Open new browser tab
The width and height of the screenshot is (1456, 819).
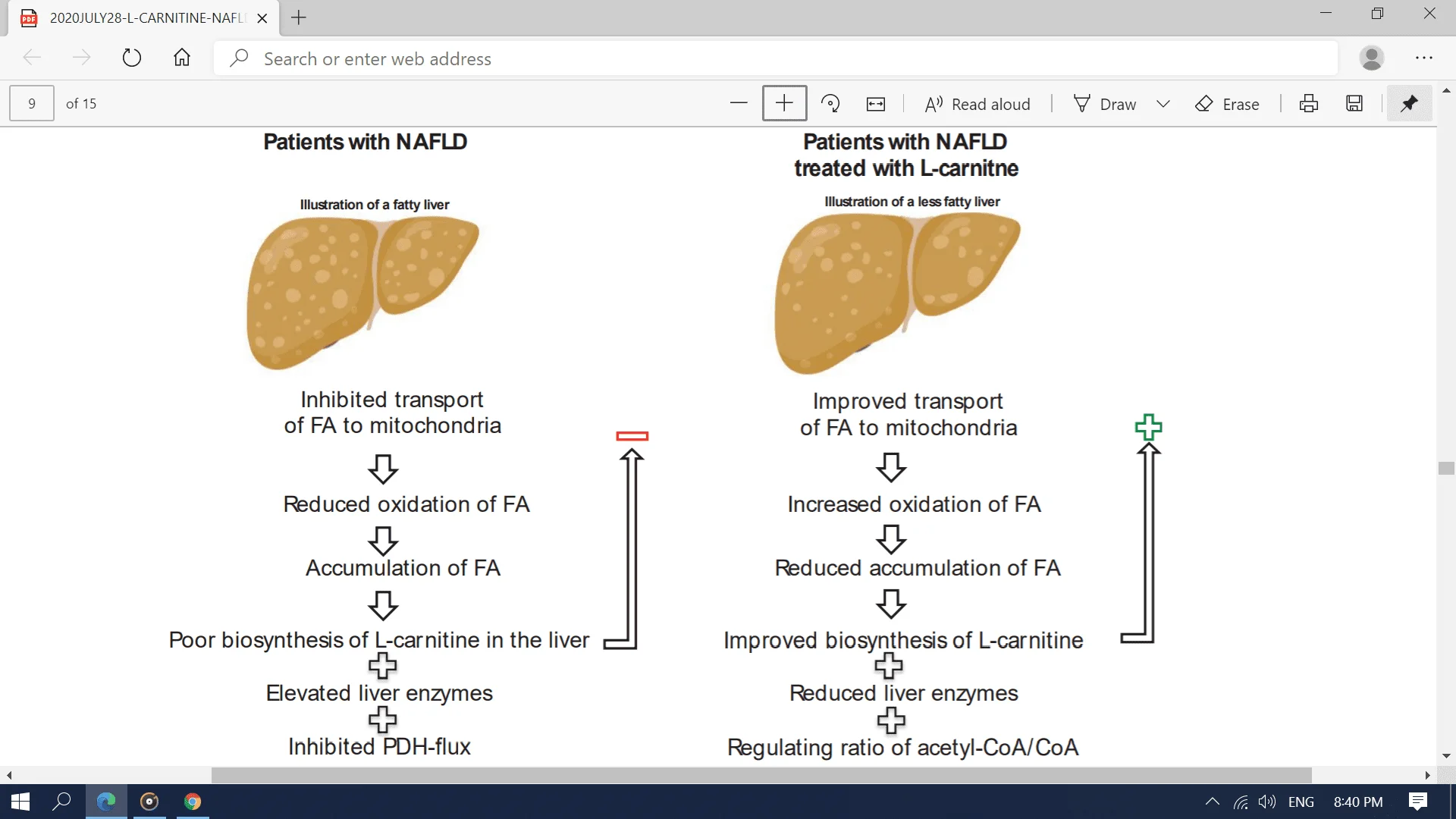(298, 17)
